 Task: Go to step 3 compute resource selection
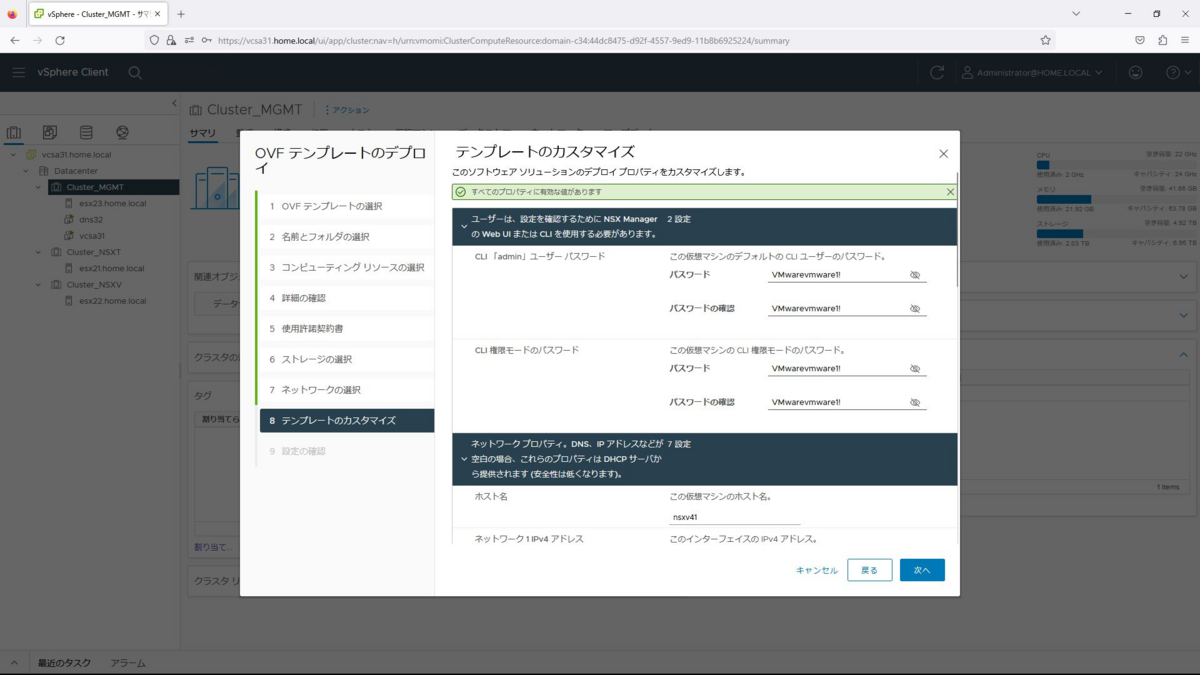pos(346,267)
